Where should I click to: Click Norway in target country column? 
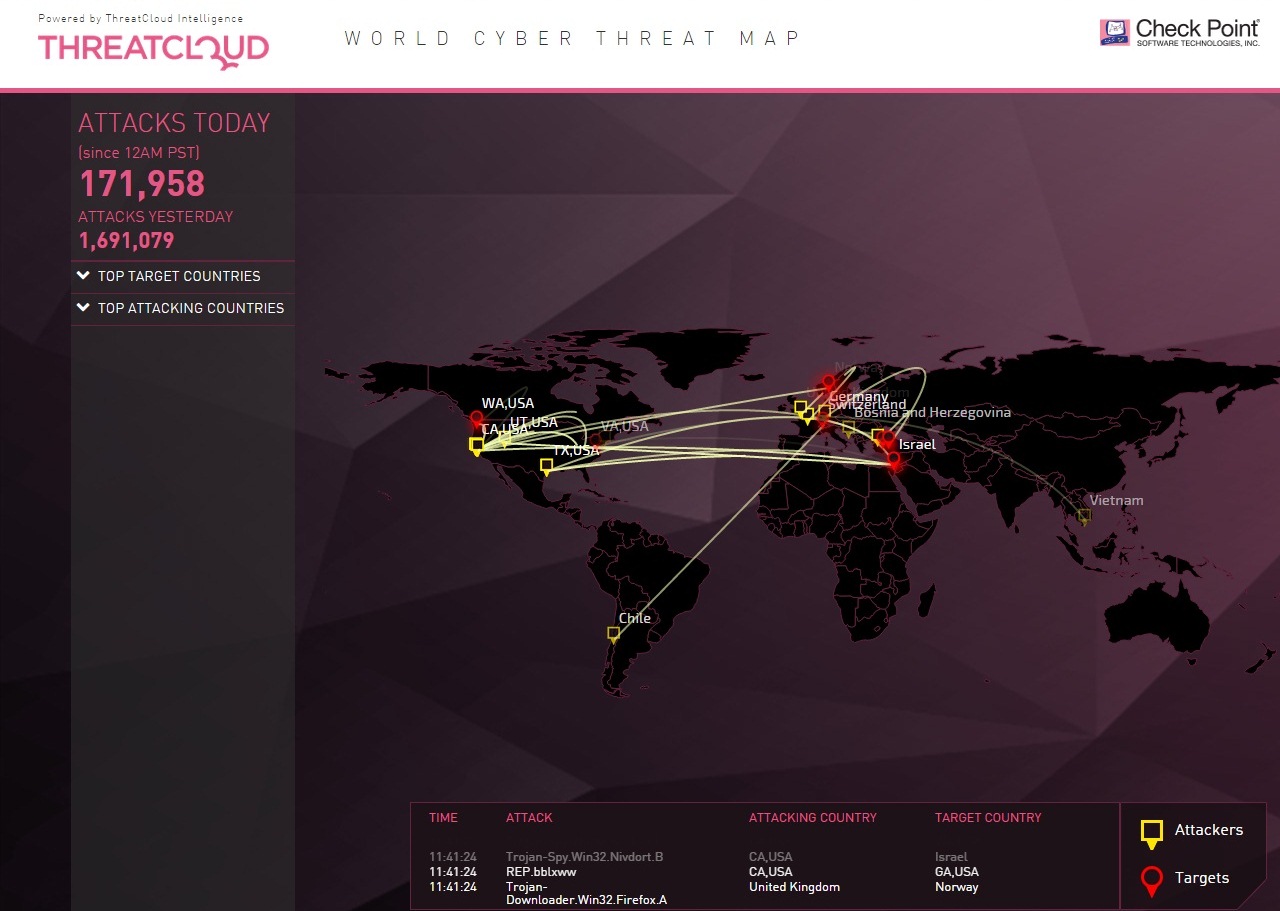pyautogui.click(x=957, y=887)
